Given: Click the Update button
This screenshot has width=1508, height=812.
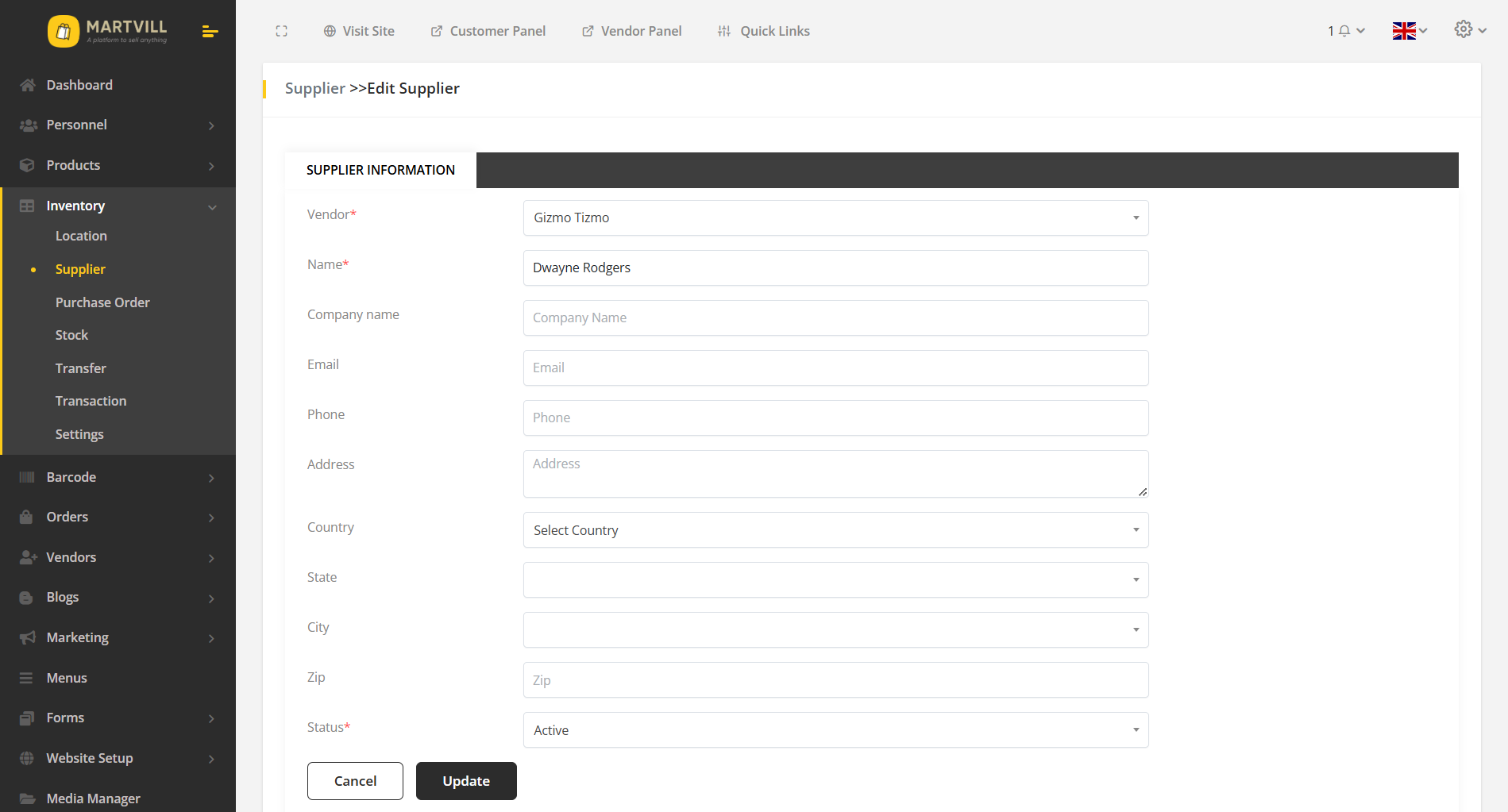Looking at the screenshot, I should click(x=466, y=781).
